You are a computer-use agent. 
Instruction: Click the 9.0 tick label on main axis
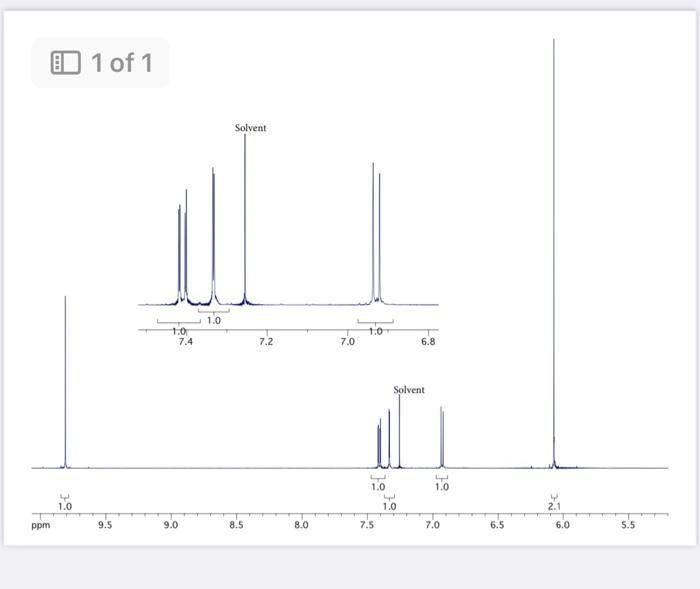(171, 525)
